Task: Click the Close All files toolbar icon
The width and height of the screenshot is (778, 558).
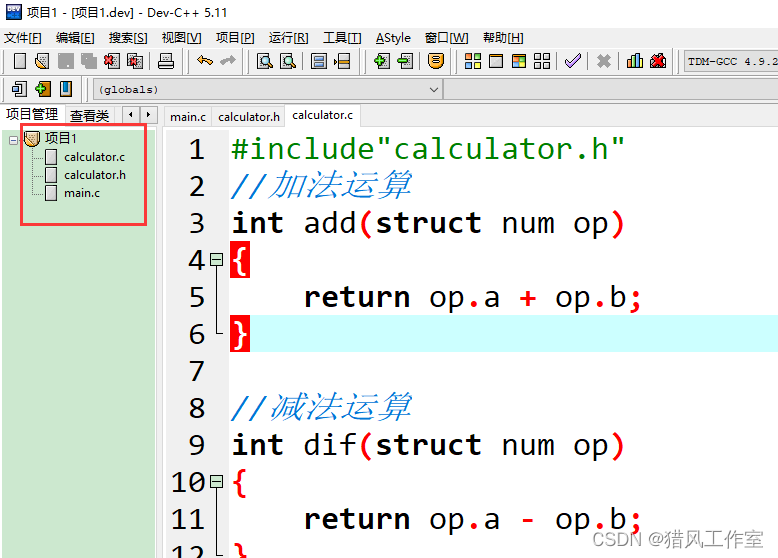Action: click(135, 61)
